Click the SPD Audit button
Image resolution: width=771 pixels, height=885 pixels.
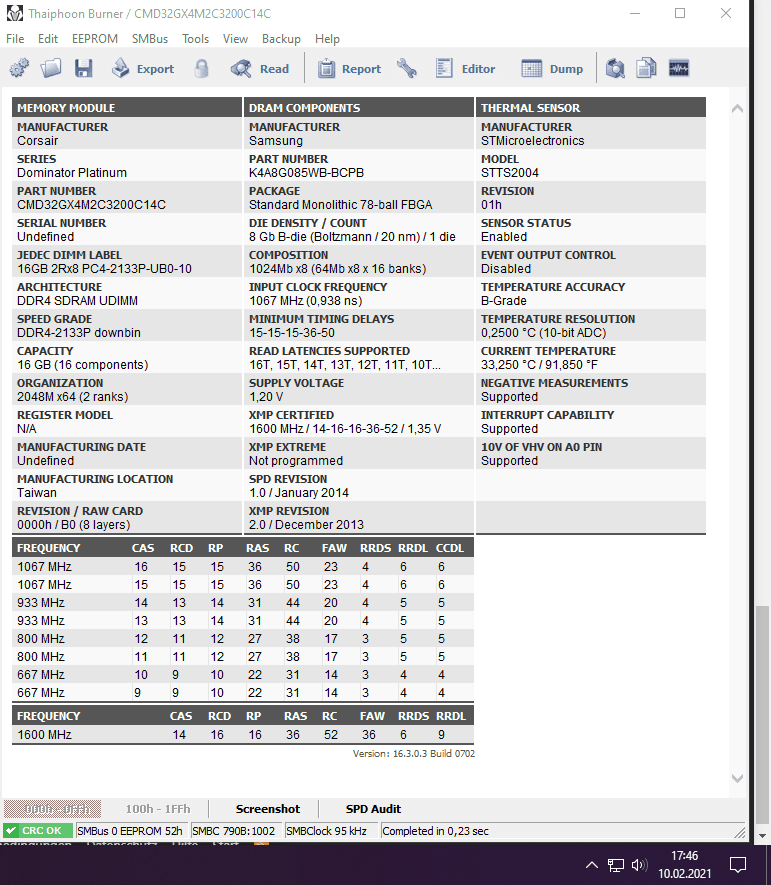click(x=374, y=809)
